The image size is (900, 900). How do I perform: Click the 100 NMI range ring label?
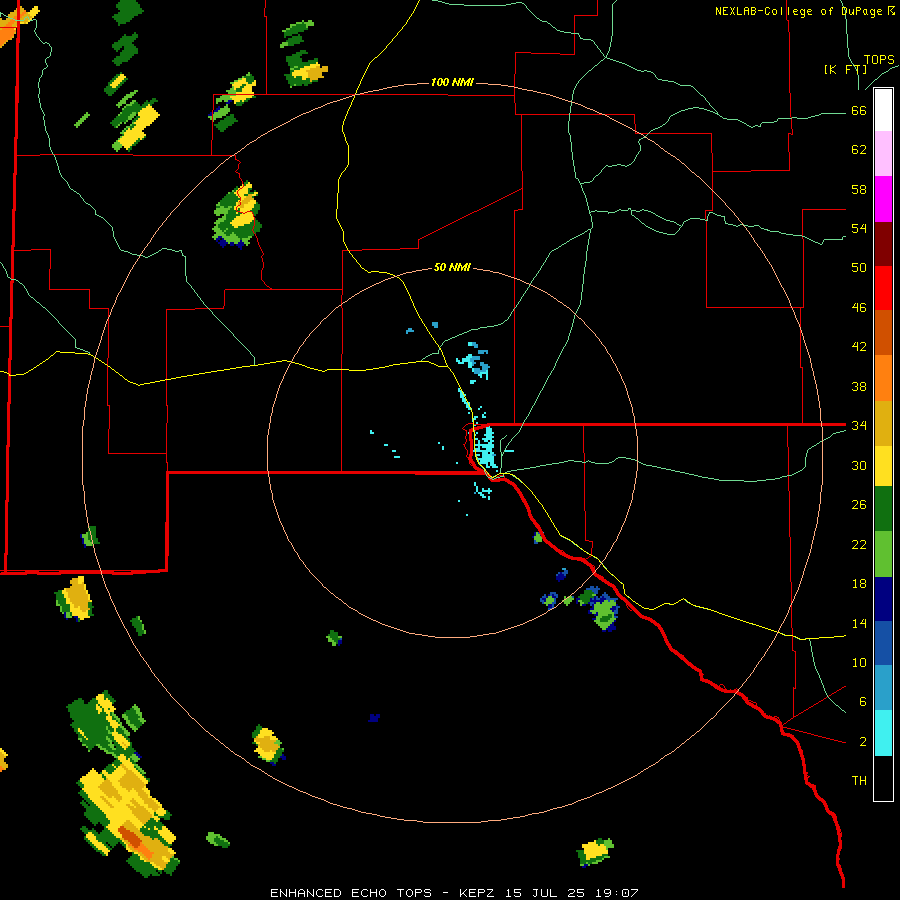(452, 82)
